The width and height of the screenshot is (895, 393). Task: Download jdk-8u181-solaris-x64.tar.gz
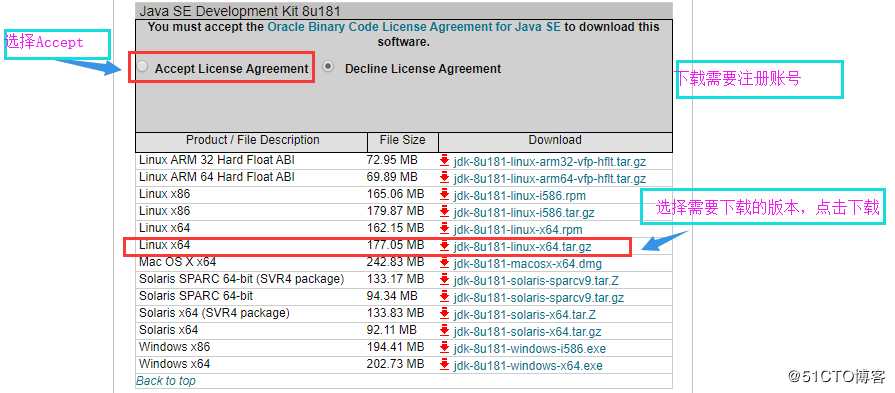[527, 332]
